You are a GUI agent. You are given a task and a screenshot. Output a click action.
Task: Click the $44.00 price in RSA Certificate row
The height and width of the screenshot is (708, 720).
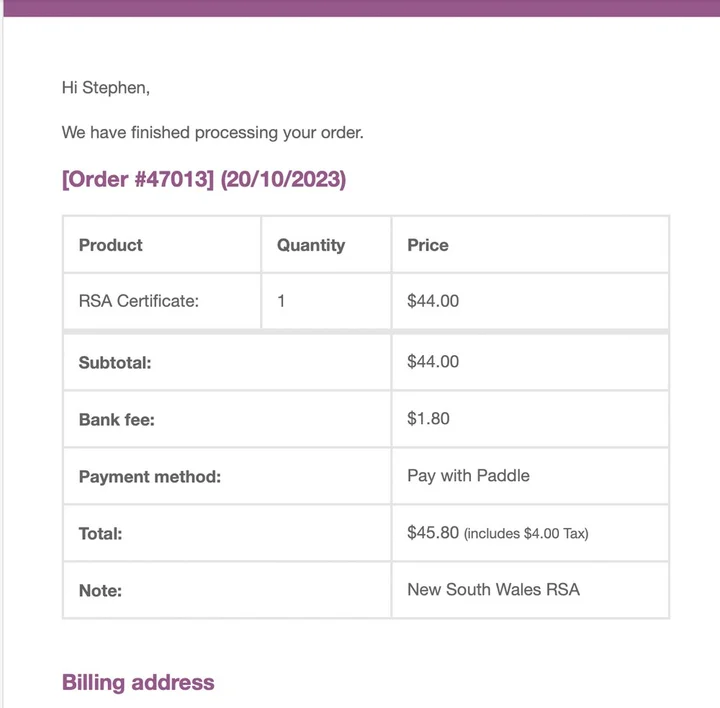coord(433,301)
